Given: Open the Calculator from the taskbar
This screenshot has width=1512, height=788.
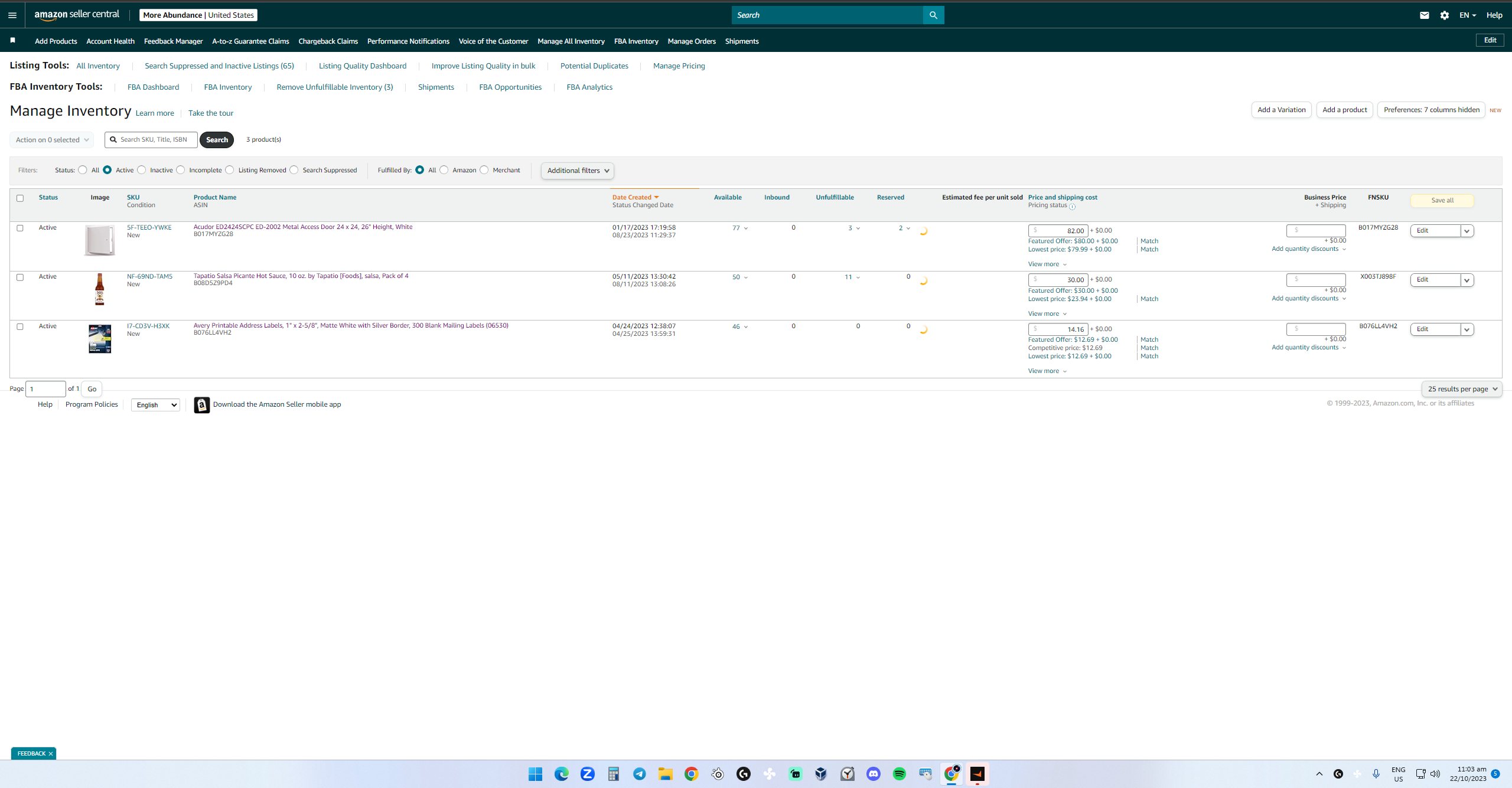Looking at the screenshot, I should click(x=614, y=774).
